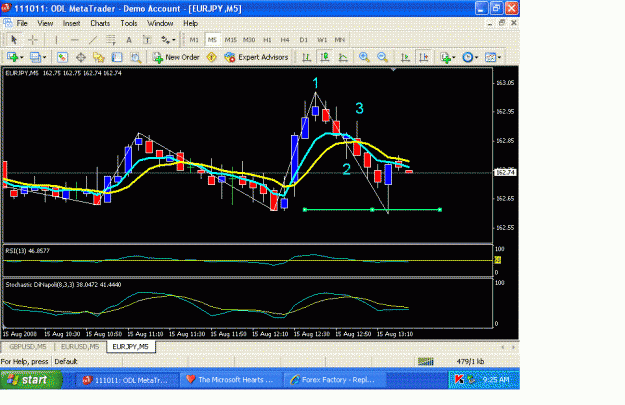Open the File menu
This screenshot has width=625, height=405.
tap(22, 24)
